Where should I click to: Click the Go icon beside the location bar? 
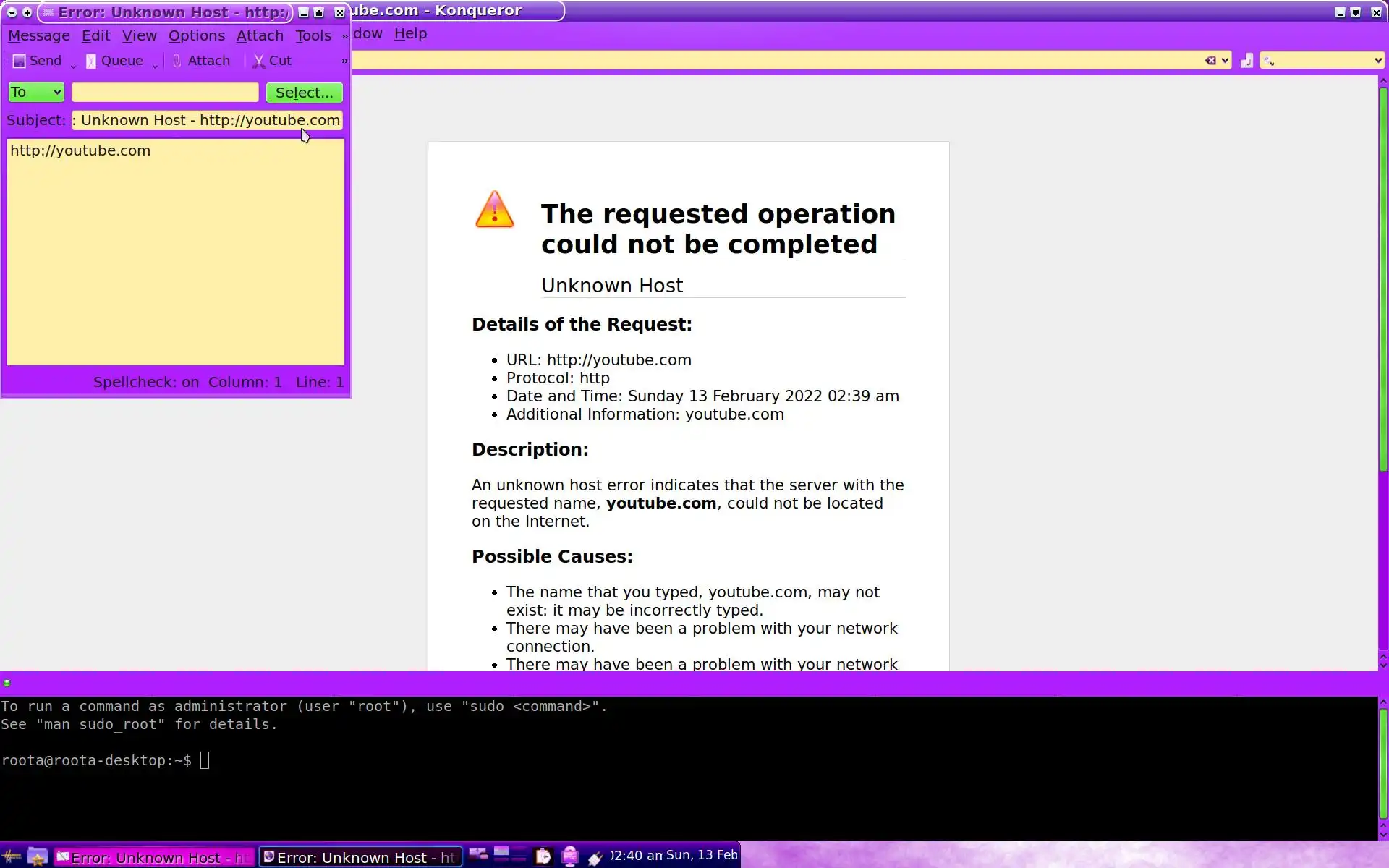1246,61
